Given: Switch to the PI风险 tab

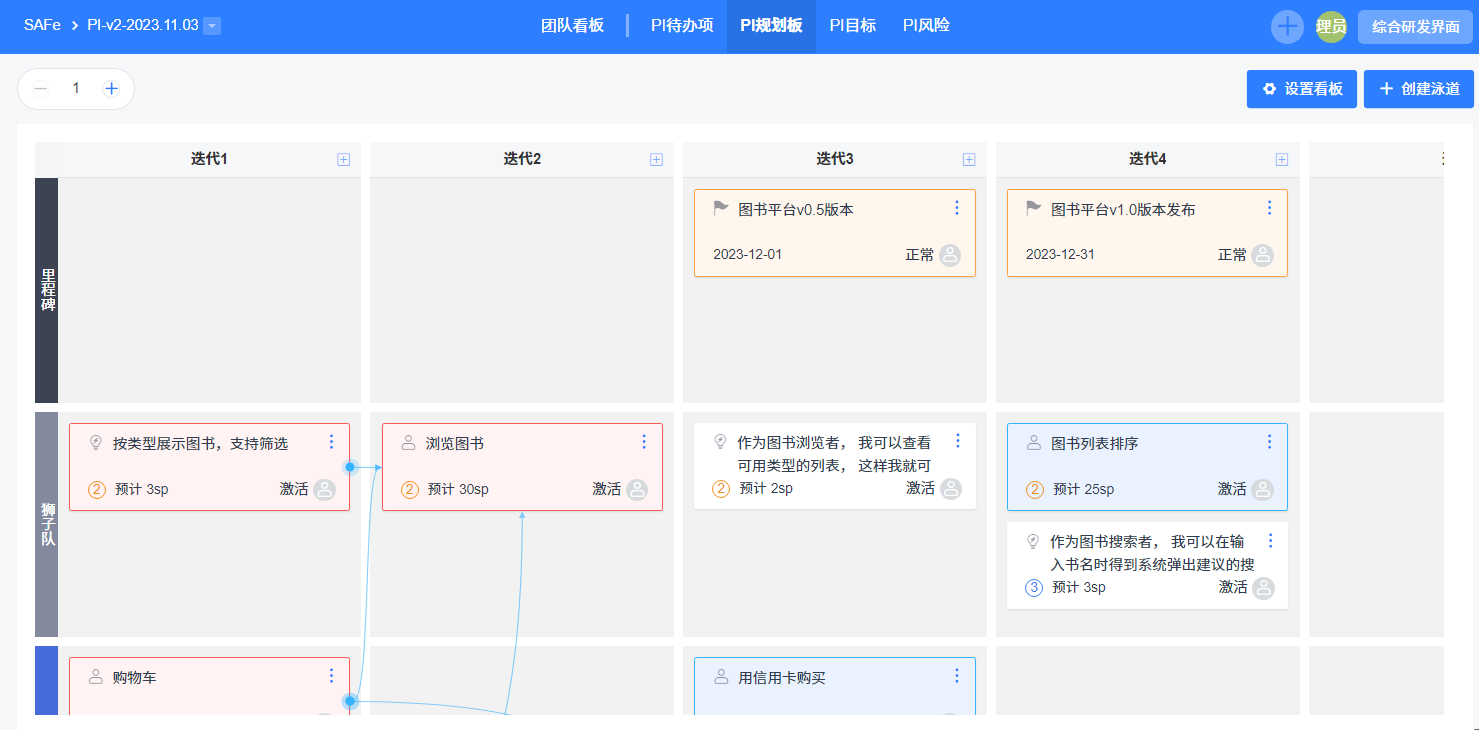Looking at the screenshot, I should pos(926,26).
